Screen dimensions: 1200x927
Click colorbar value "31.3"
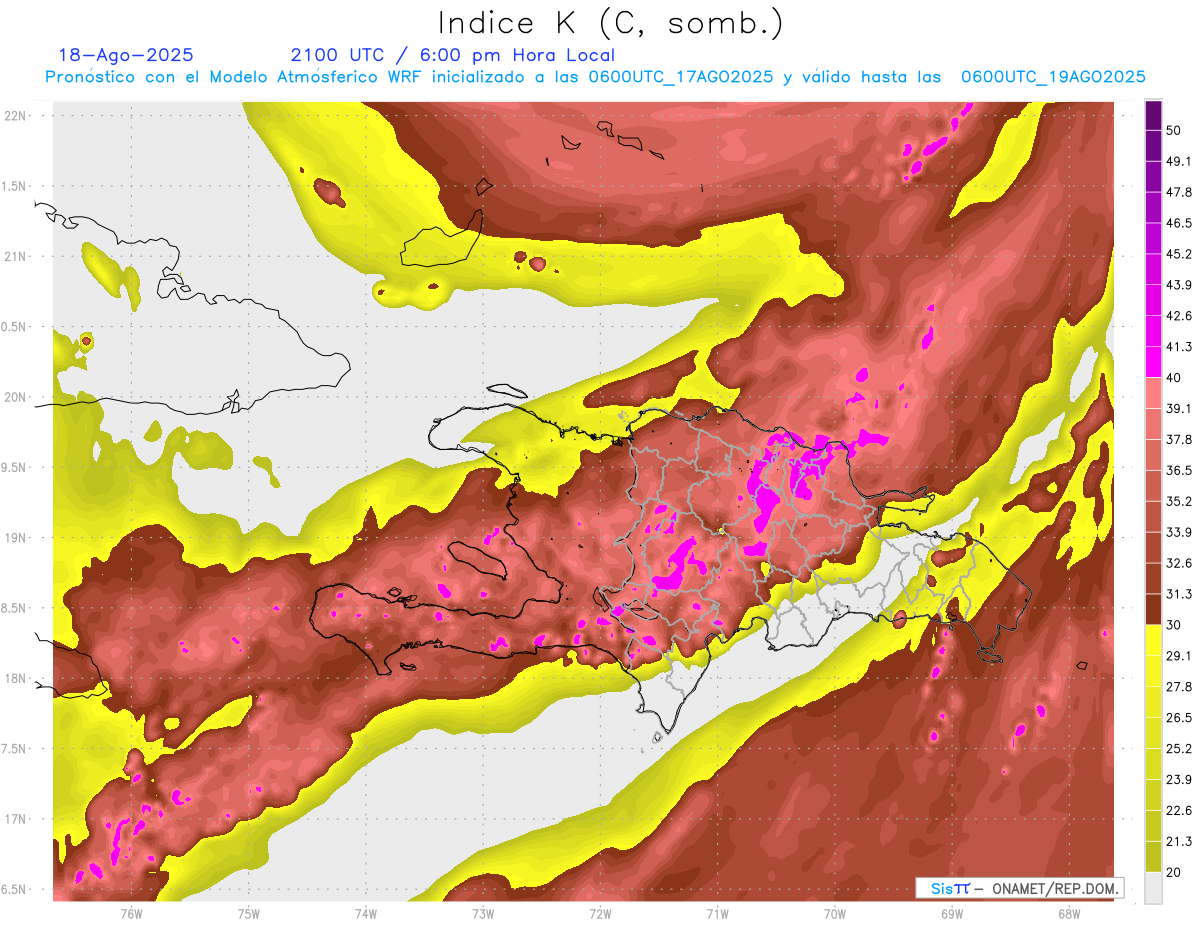click(x=1179, y=594)
